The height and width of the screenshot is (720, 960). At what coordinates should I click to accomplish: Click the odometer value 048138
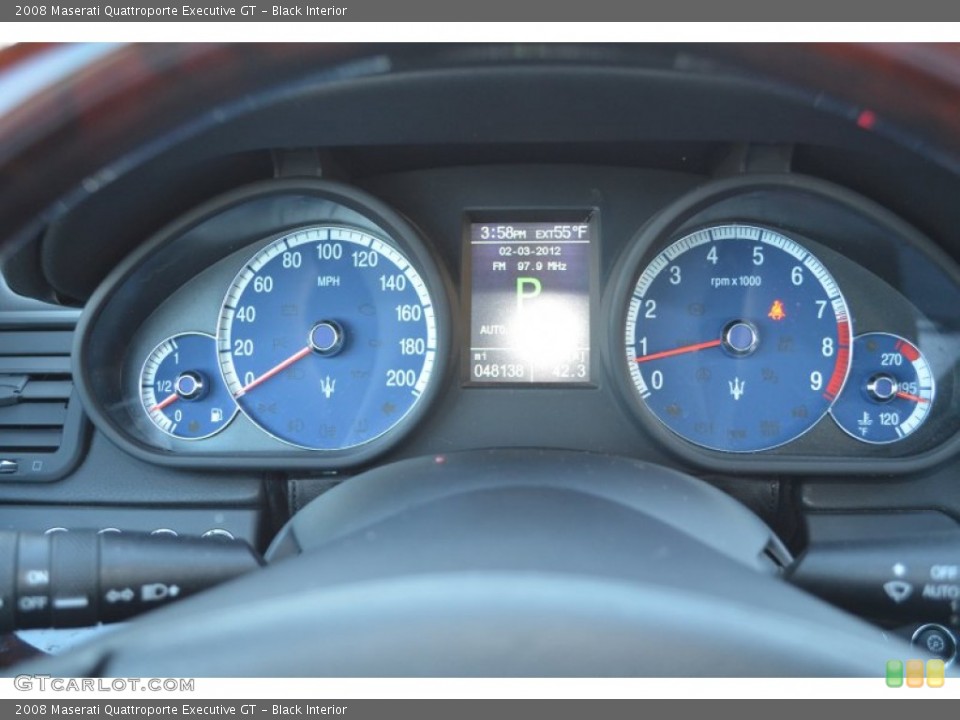click(x=499, y=370)
